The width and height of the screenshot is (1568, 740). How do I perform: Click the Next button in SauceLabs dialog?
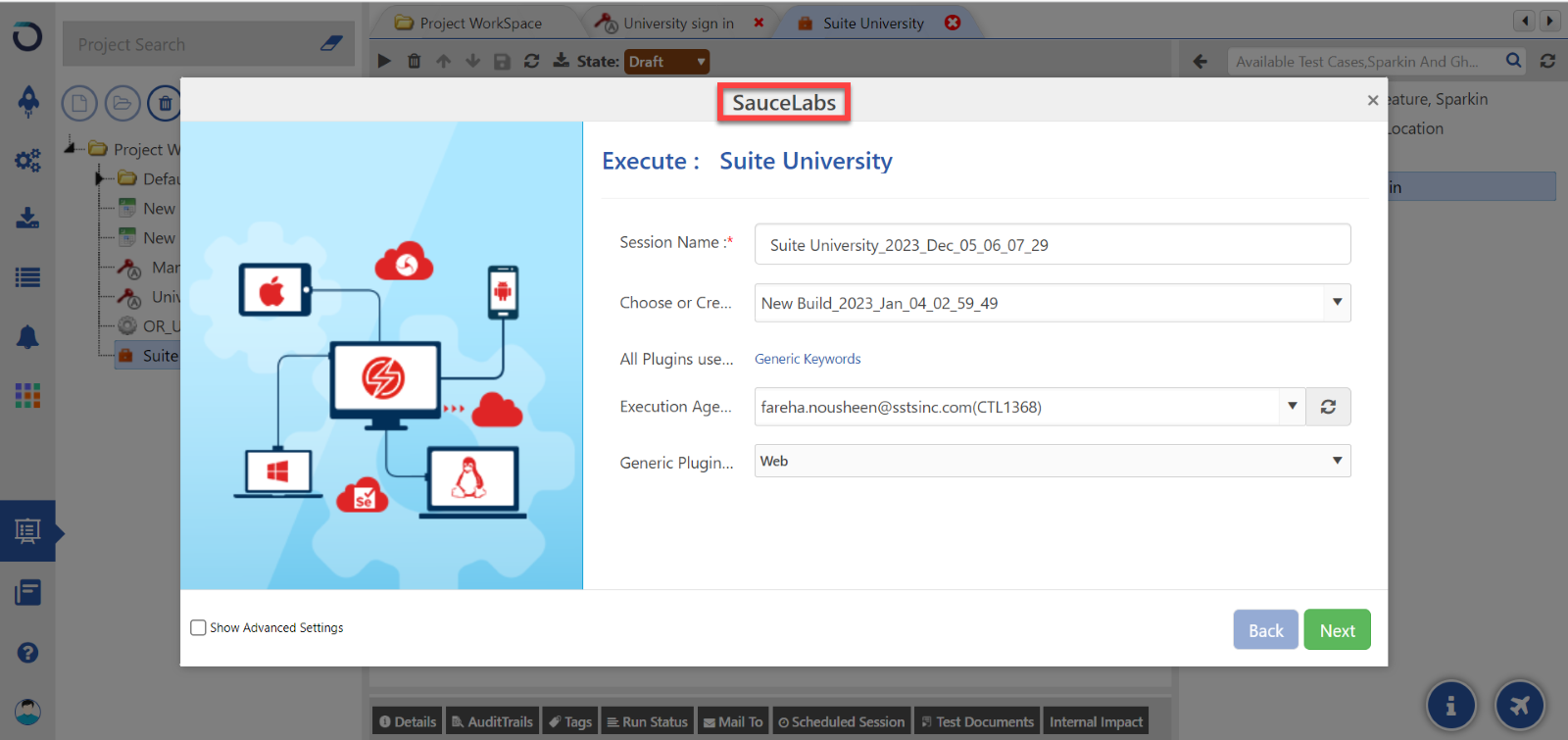coord(1337,630)
